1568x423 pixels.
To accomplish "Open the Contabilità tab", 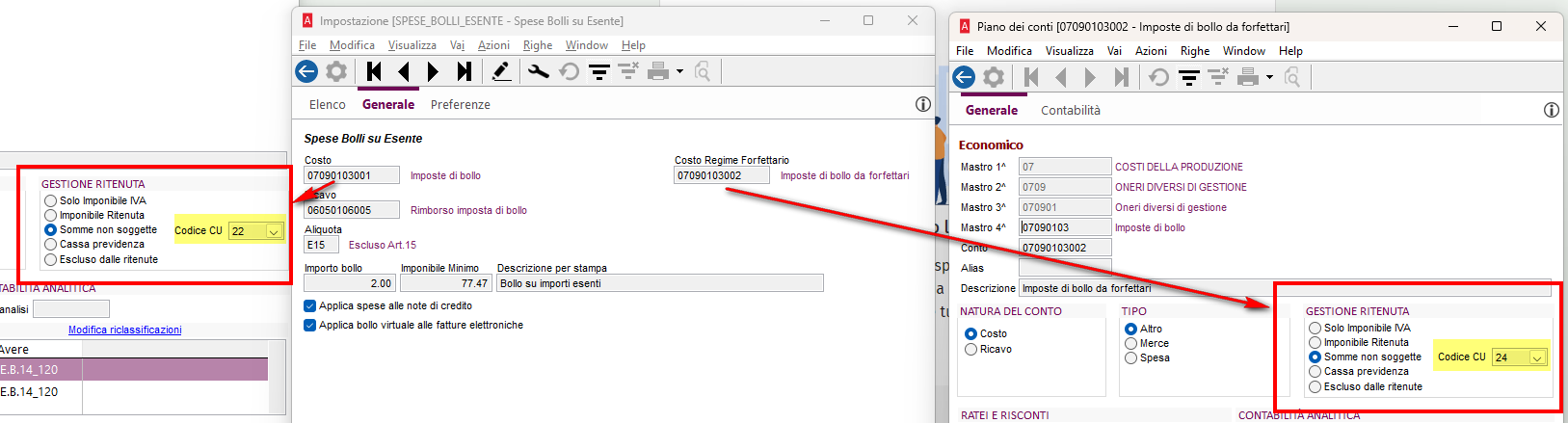I will [x=1070, y=110].
